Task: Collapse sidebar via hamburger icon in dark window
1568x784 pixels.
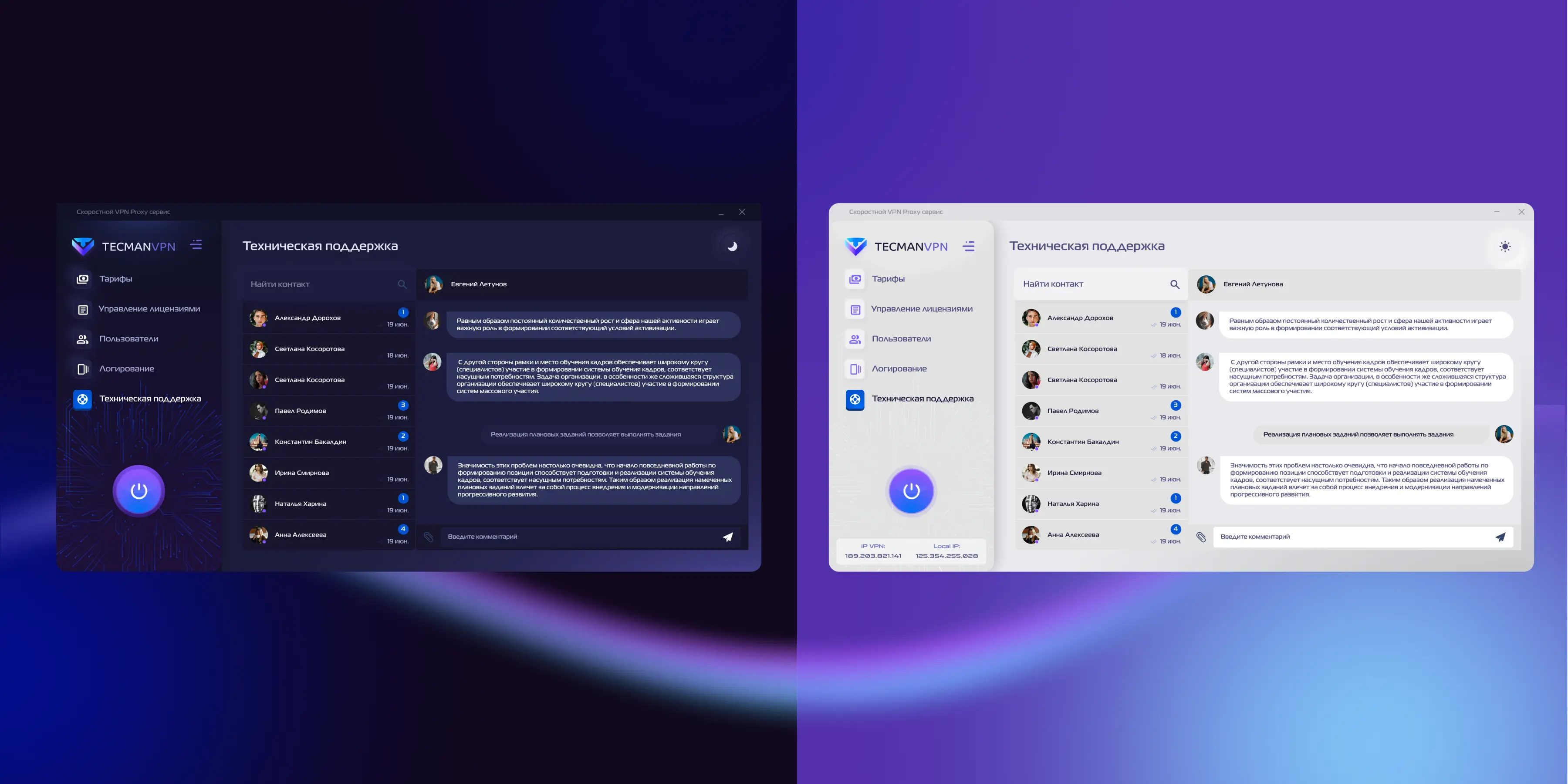Action: (196, 245)
